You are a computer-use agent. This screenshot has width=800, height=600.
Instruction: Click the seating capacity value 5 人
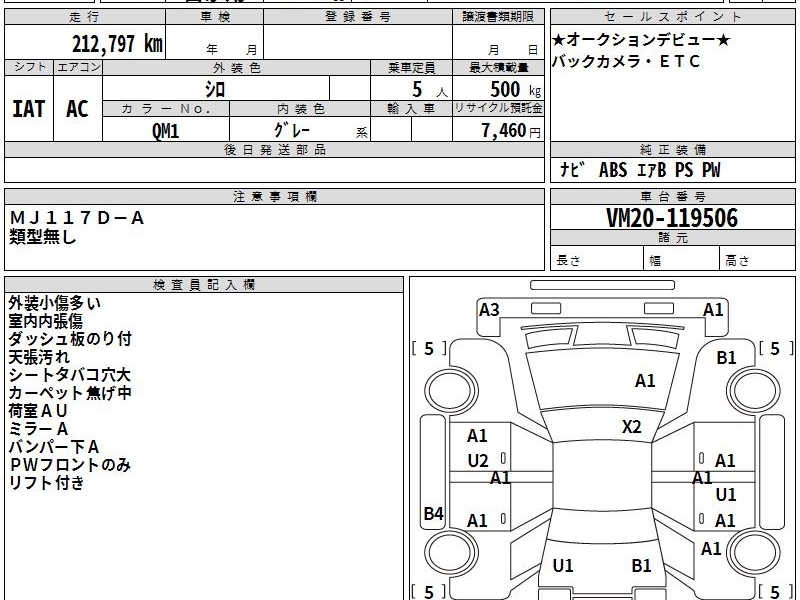430,90
